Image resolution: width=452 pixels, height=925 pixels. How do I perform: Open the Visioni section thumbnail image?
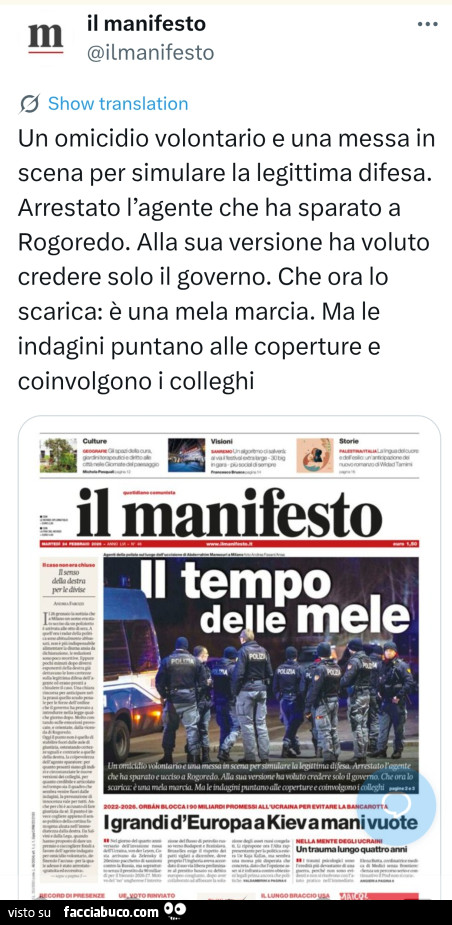pos(186,455)
